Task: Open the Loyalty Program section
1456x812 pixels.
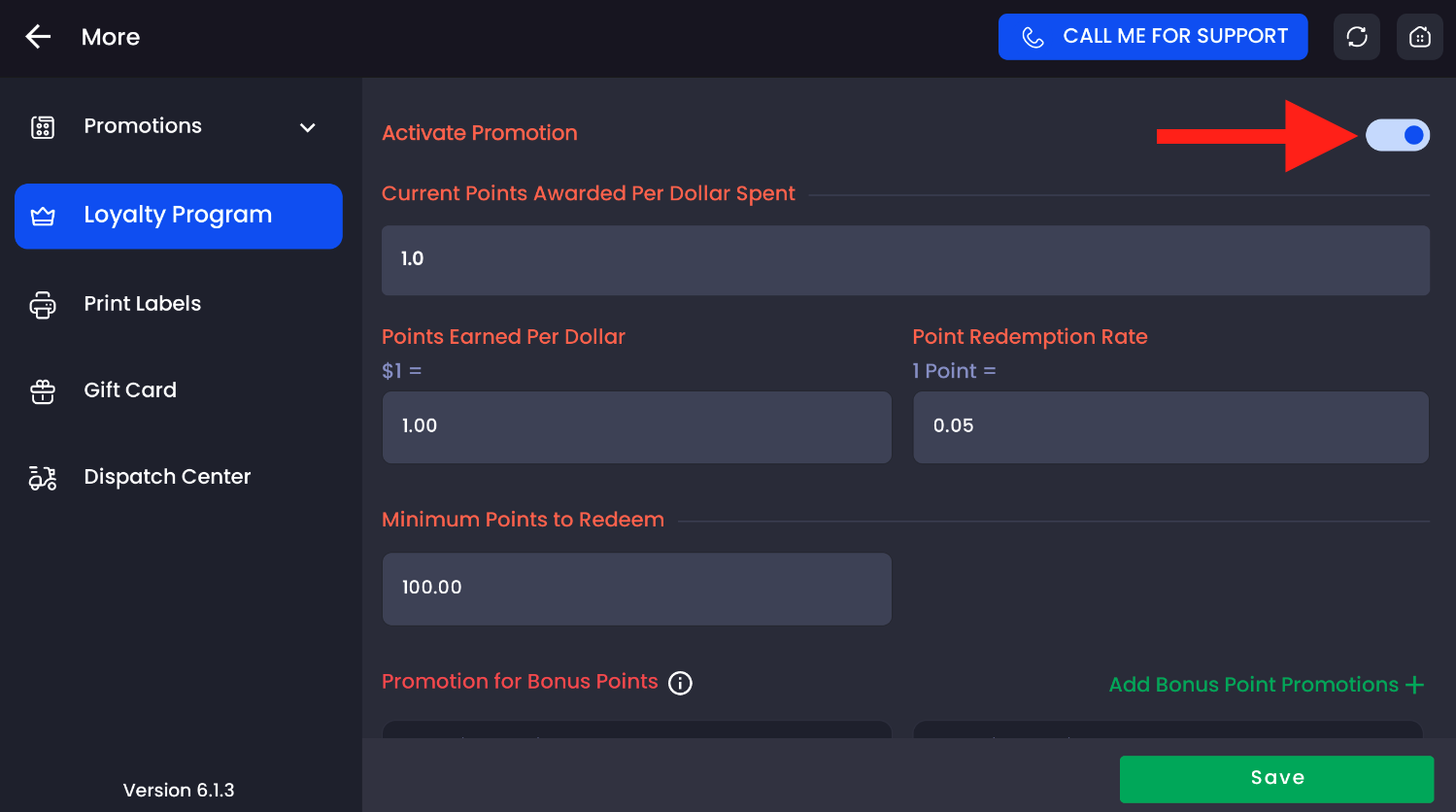Action: pyautogui.click(x=178, y=216)
